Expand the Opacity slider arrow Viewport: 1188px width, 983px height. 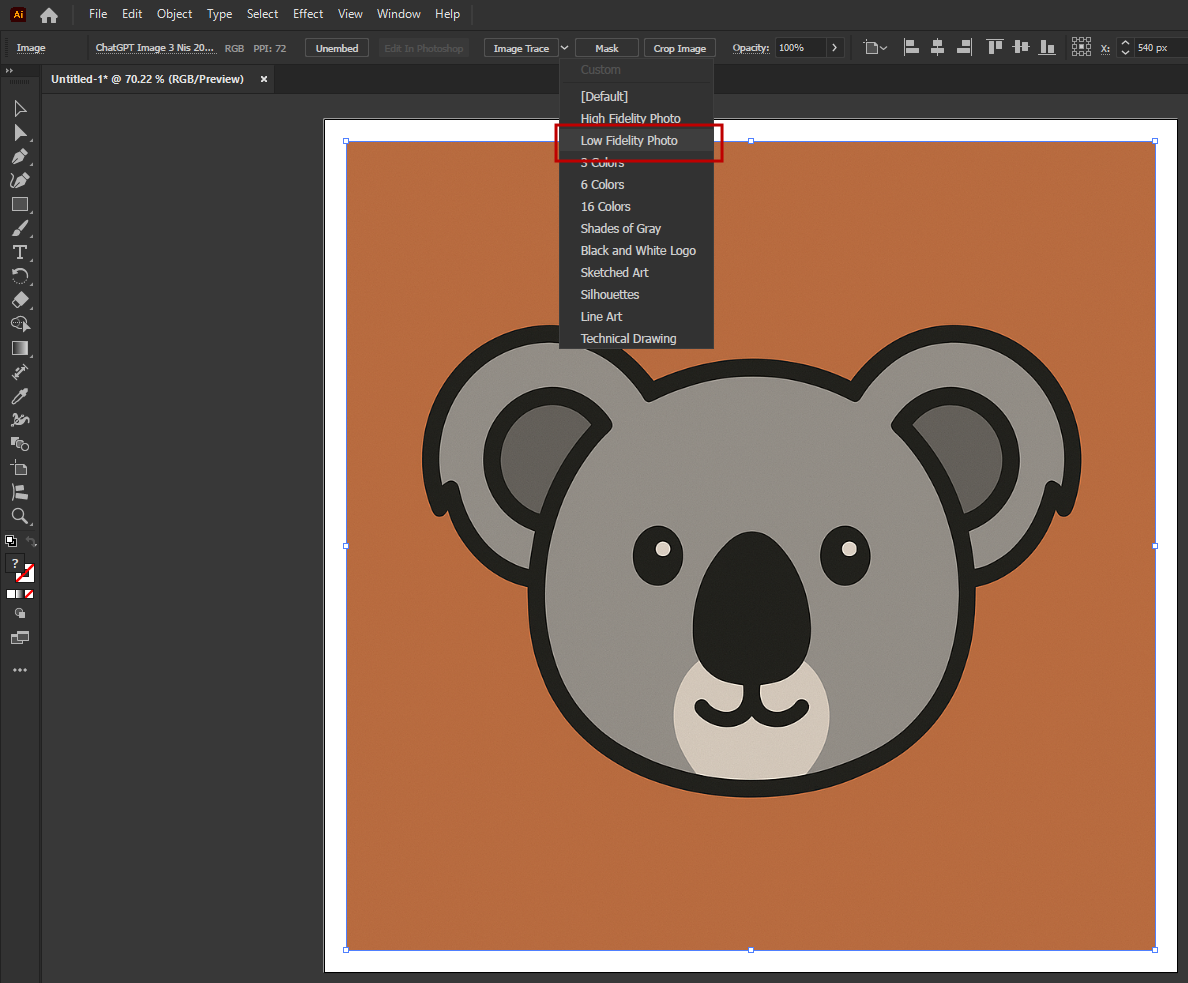[836, 47]
